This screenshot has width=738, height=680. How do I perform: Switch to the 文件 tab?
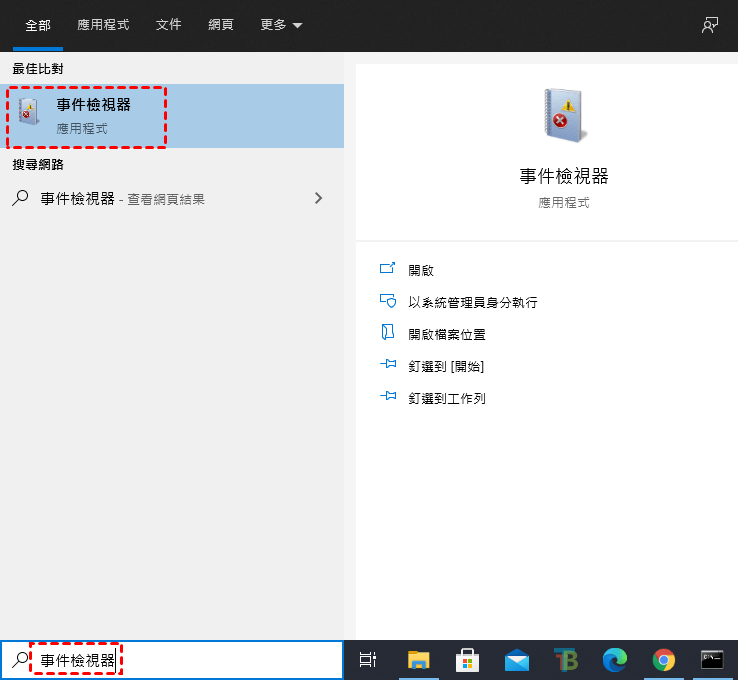point(168,25)
